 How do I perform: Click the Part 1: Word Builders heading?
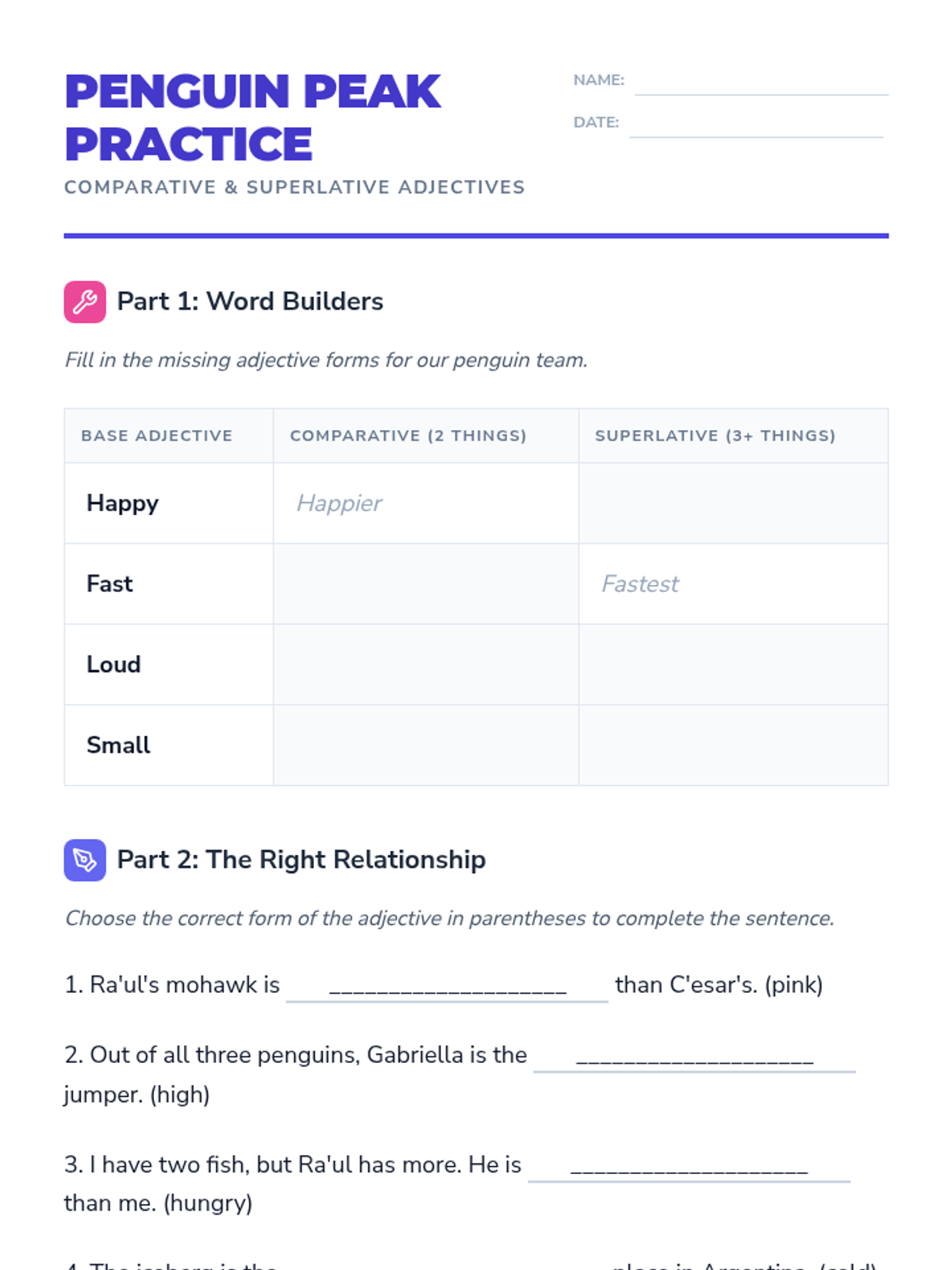(x=250, y=302)
